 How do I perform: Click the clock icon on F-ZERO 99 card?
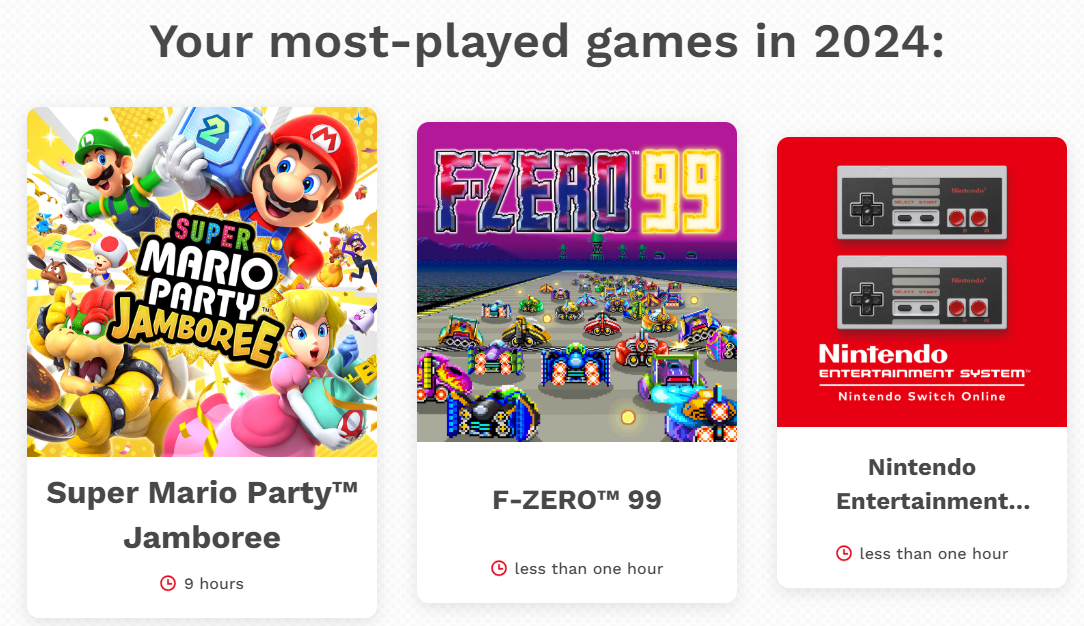(x=498, y=568)
